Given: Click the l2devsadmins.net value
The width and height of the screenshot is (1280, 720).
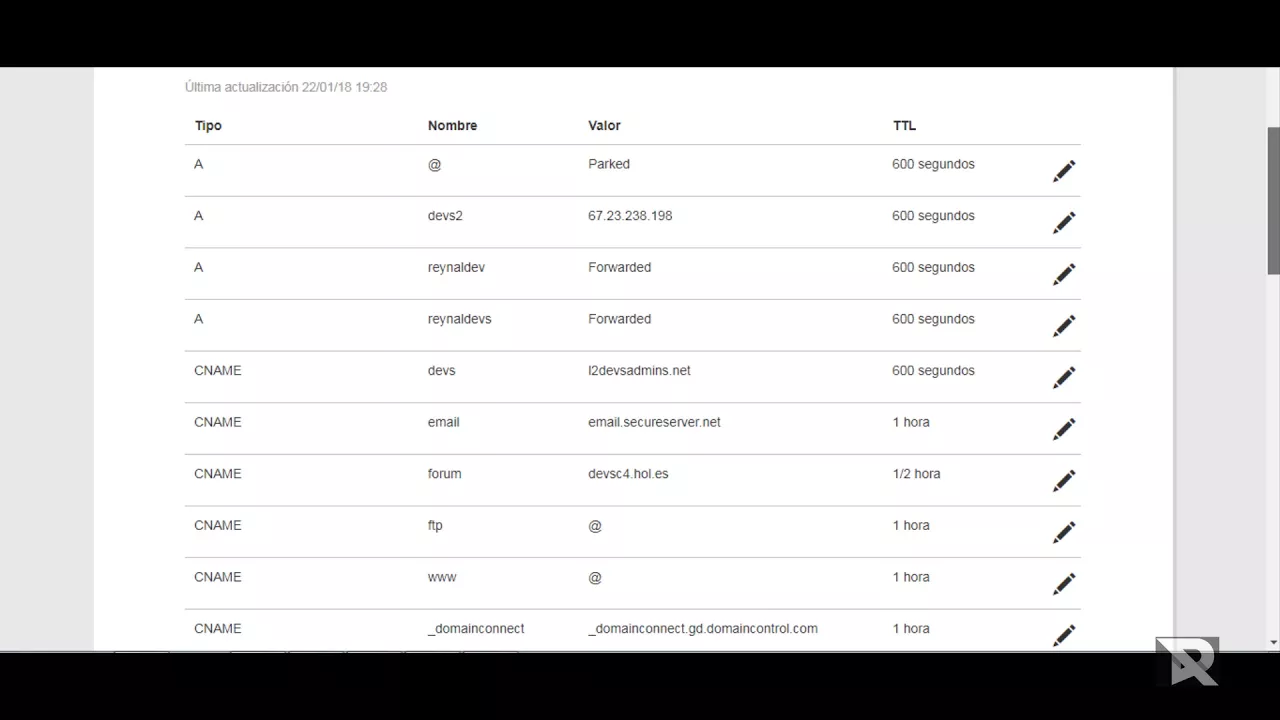Looking at the screenshot, I should [x=639, y=371].
